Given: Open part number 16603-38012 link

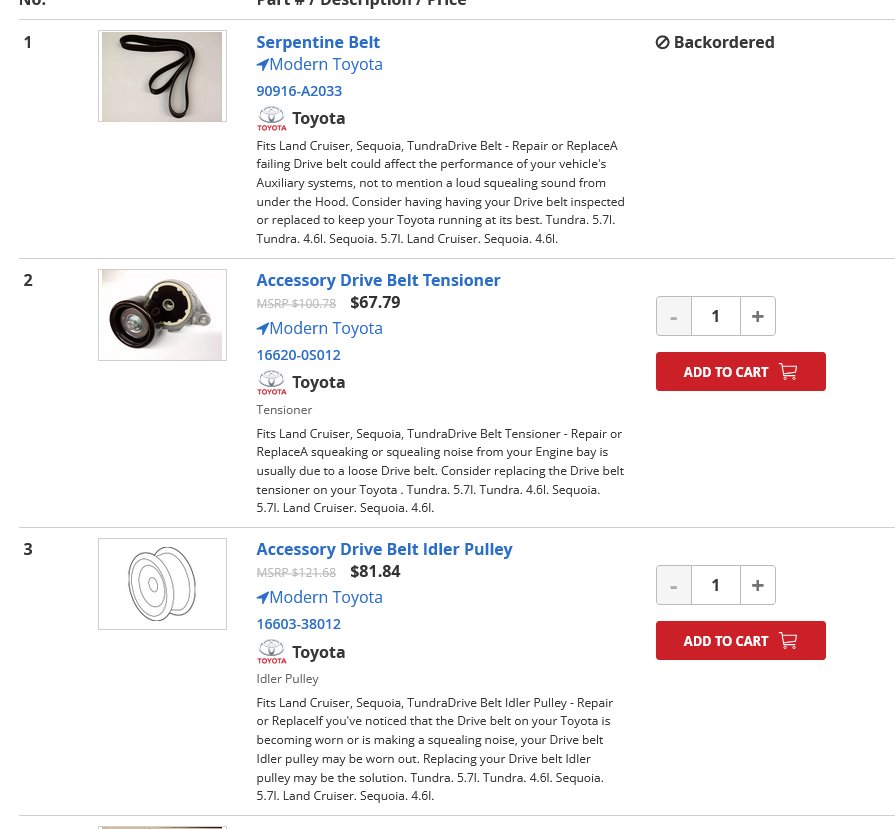Looking at the screenshot, I should pyautogui.click(x=299, y=624).
